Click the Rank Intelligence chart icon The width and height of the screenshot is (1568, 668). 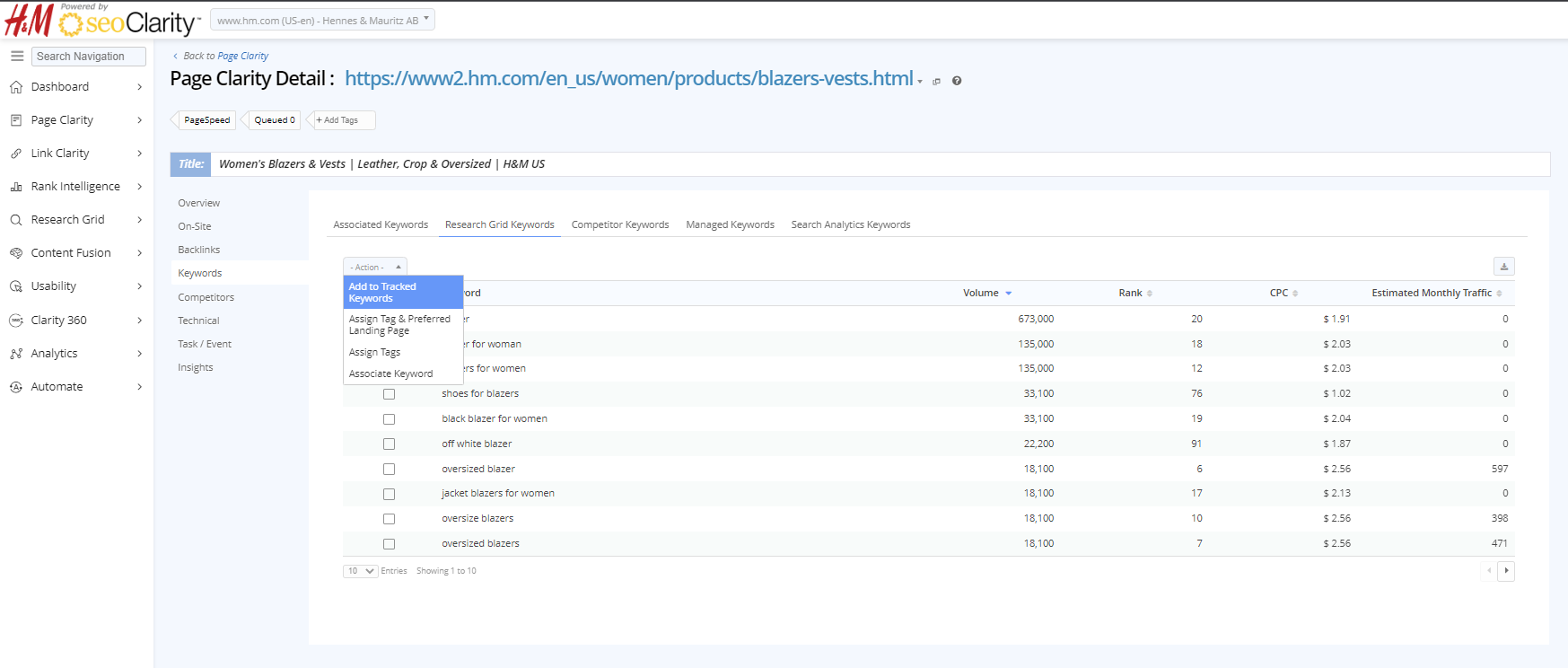[x=16, y=187]
